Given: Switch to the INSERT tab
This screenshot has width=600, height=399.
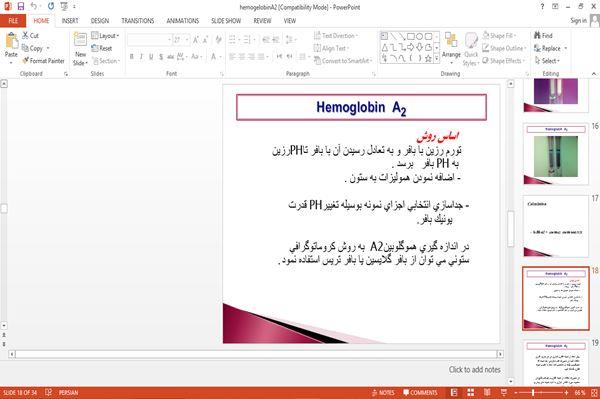Looking at the screenshot, I should (70, 21).
